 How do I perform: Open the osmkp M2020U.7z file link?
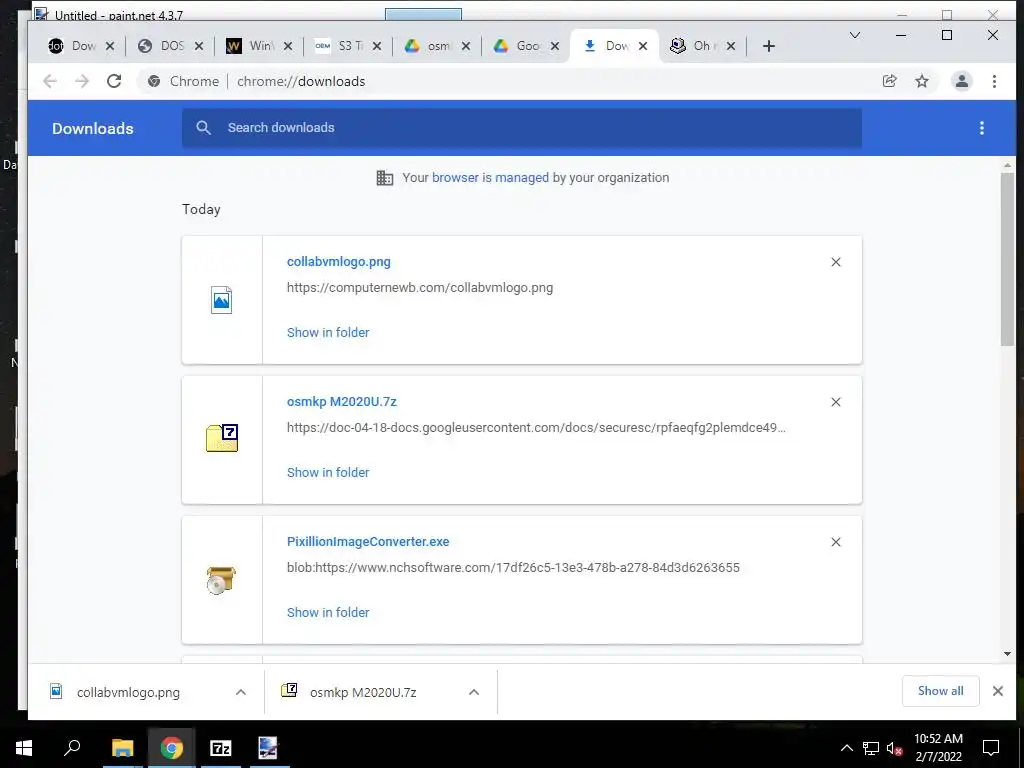pos(342,402)
